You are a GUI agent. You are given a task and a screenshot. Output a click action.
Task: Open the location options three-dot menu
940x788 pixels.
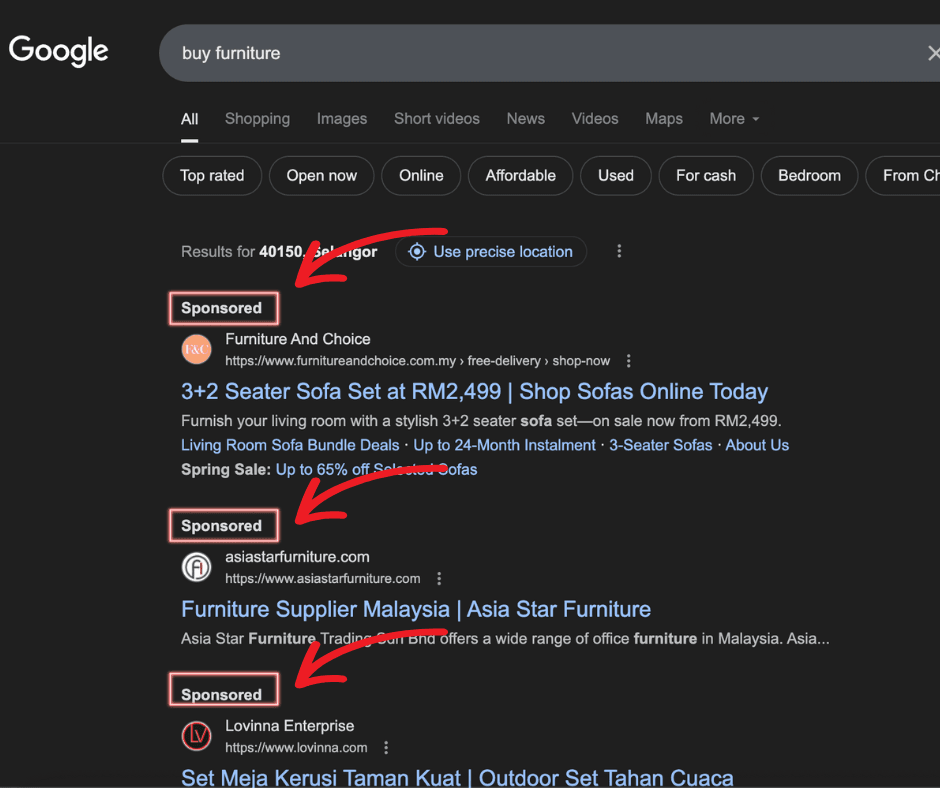pos(619,251)
